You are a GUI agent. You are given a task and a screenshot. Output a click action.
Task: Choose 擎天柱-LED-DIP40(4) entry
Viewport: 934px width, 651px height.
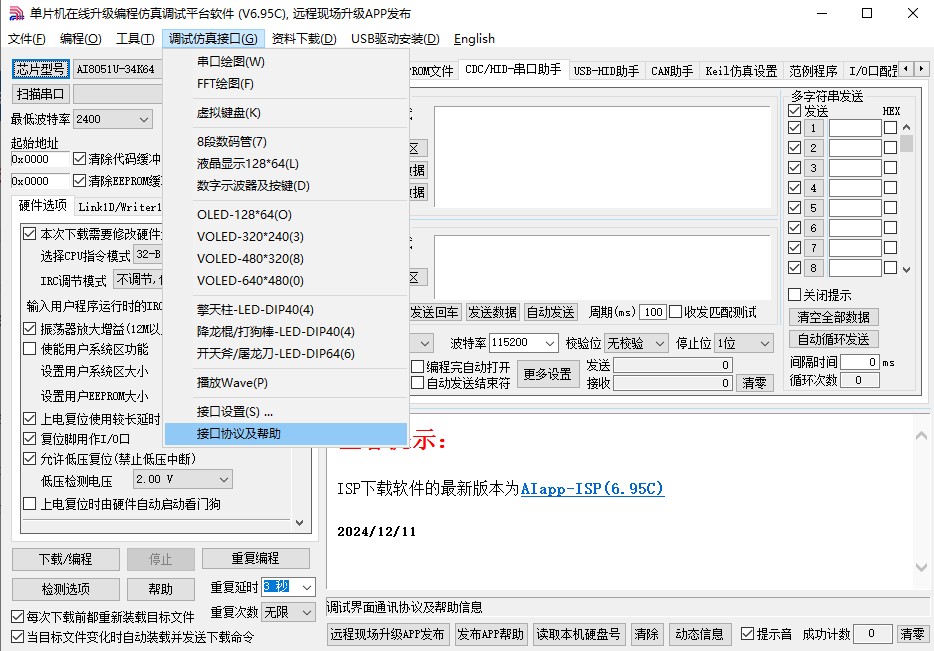coord(286,310)
